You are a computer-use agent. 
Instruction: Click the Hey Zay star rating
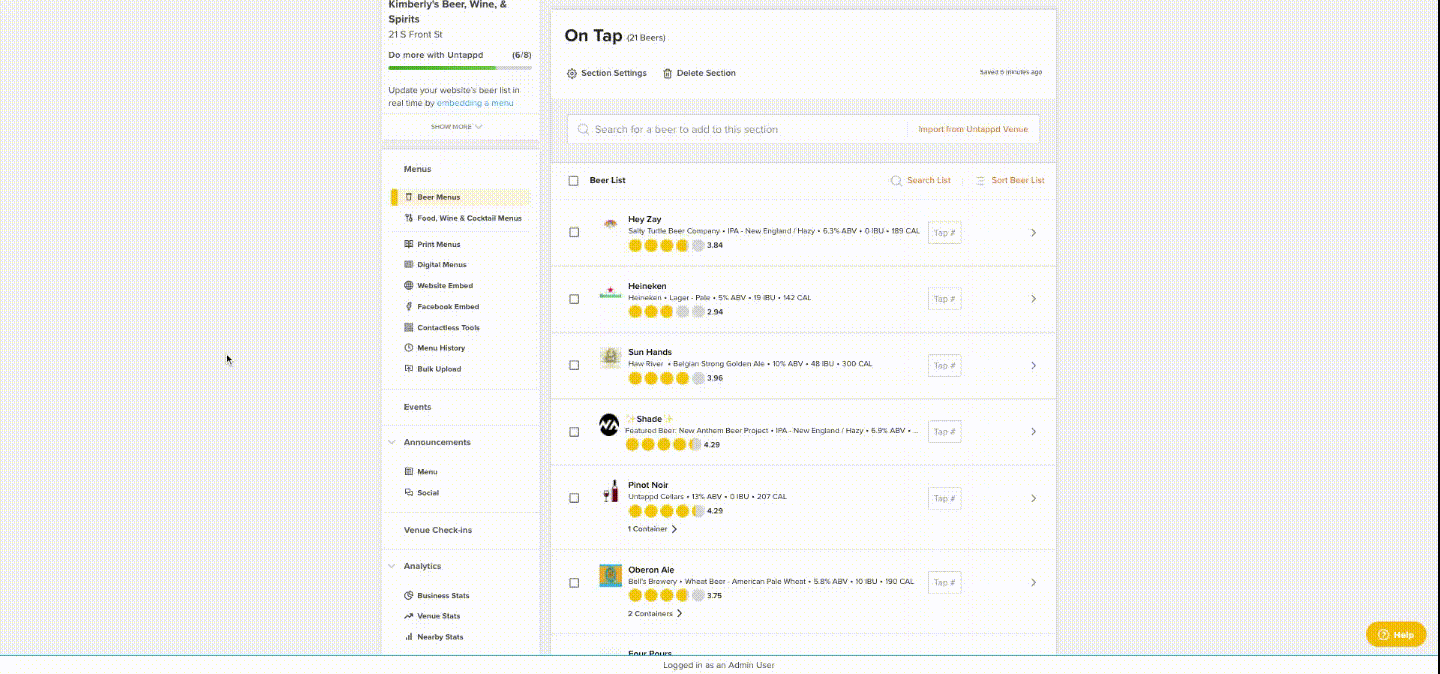point(666,245)
